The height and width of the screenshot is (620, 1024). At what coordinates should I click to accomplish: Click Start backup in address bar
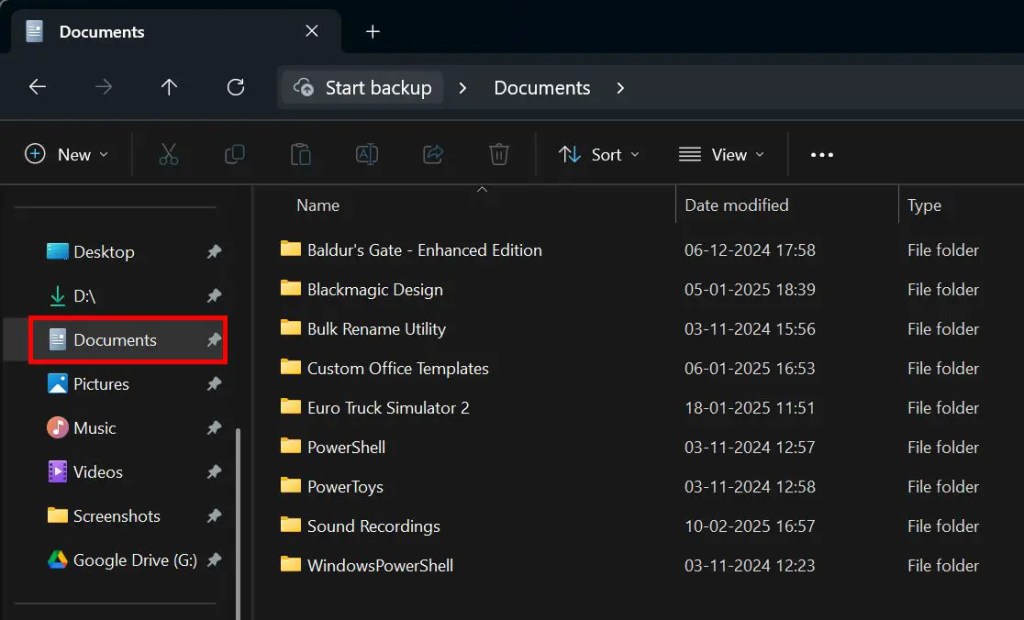[x=362, y=88]
